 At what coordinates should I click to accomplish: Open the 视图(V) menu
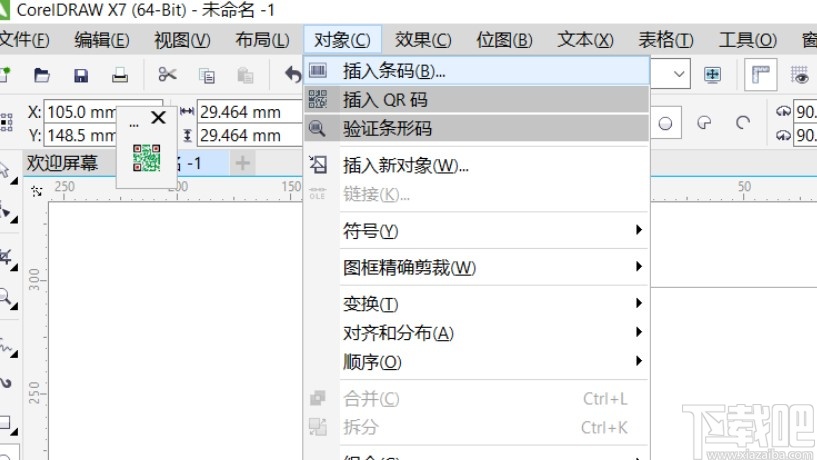click(182, 40)
